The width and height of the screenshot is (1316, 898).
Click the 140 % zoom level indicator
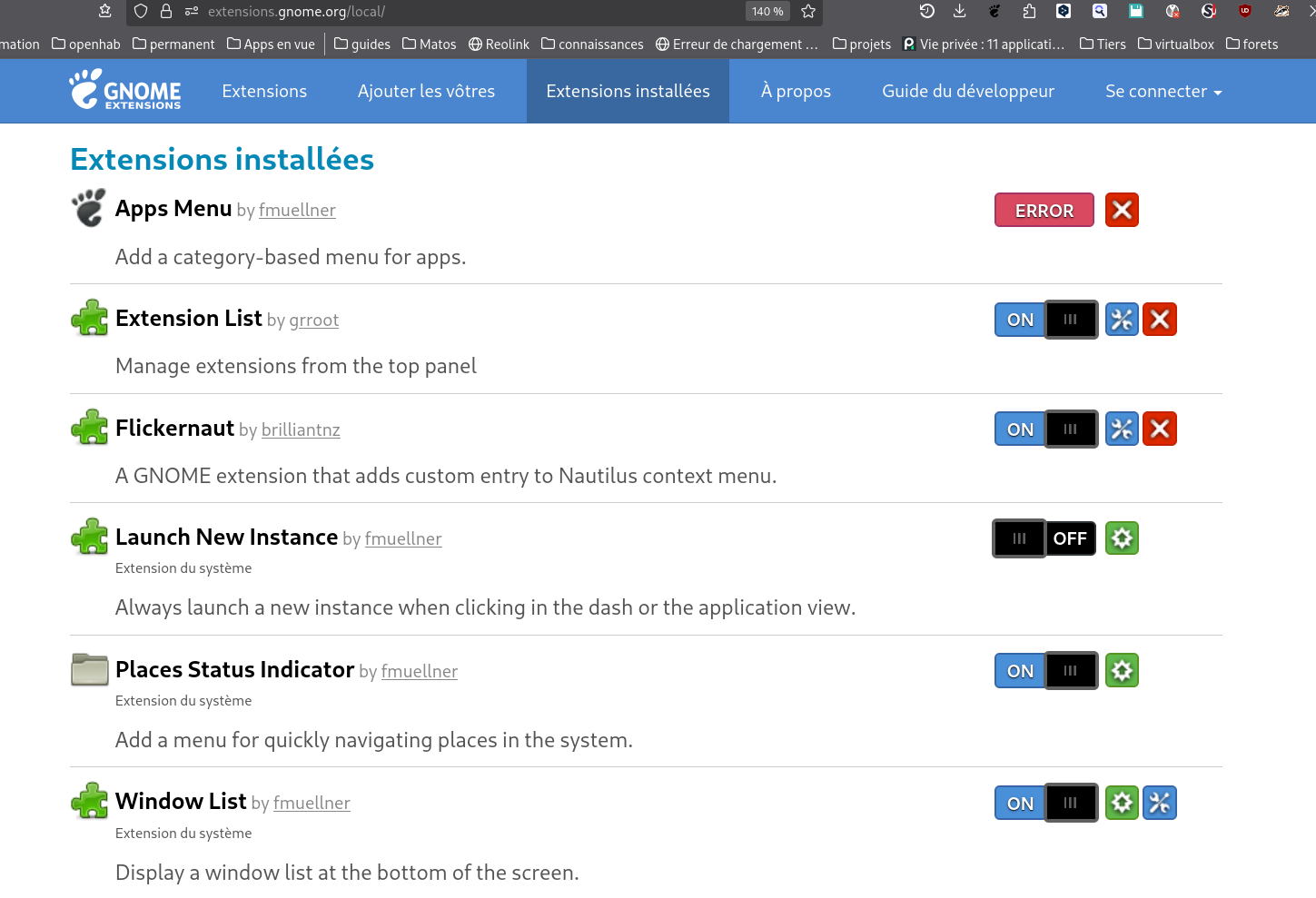[x=767, y=12]
